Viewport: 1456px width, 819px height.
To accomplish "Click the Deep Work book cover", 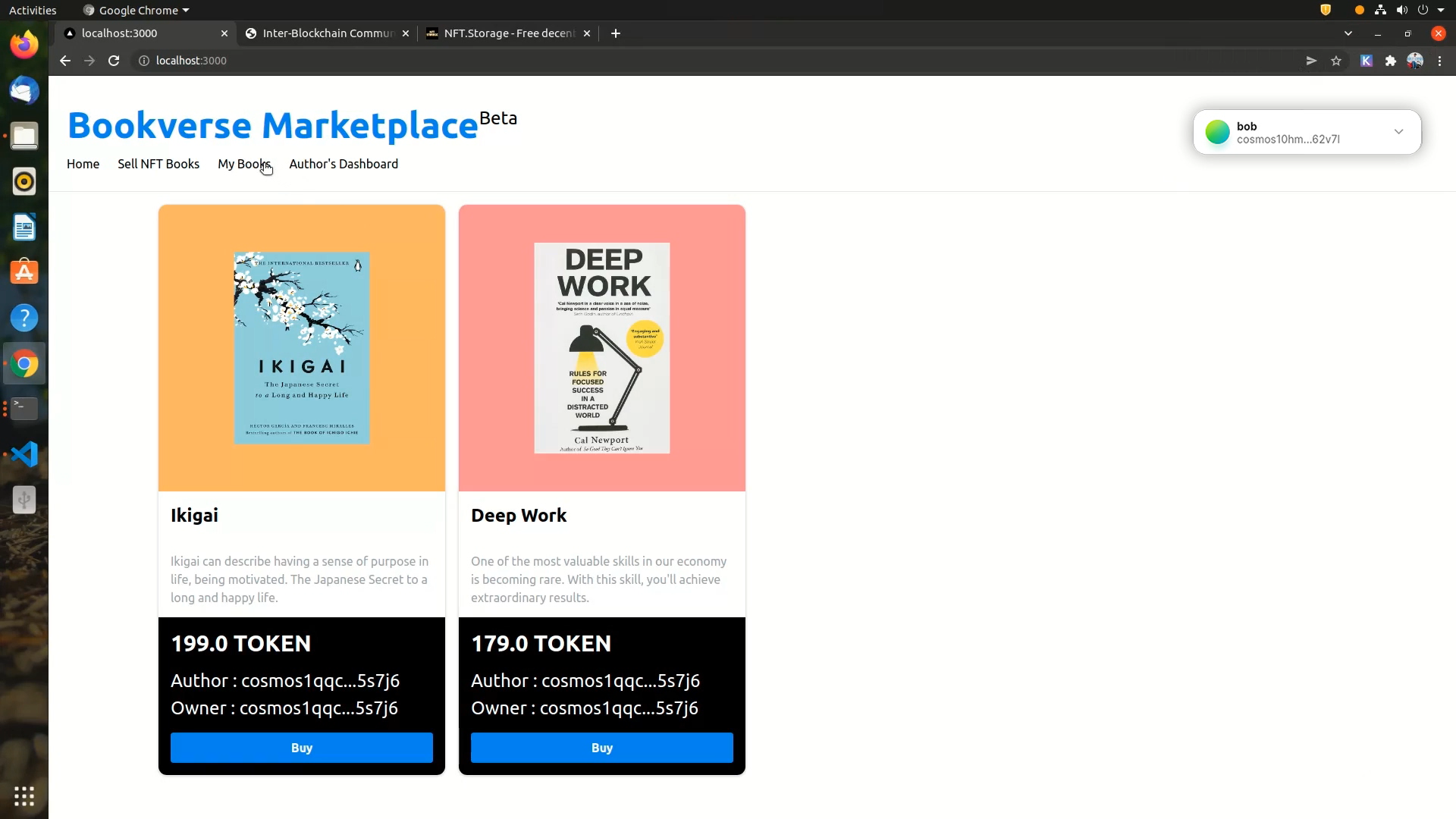I will [x=601, y=348].
